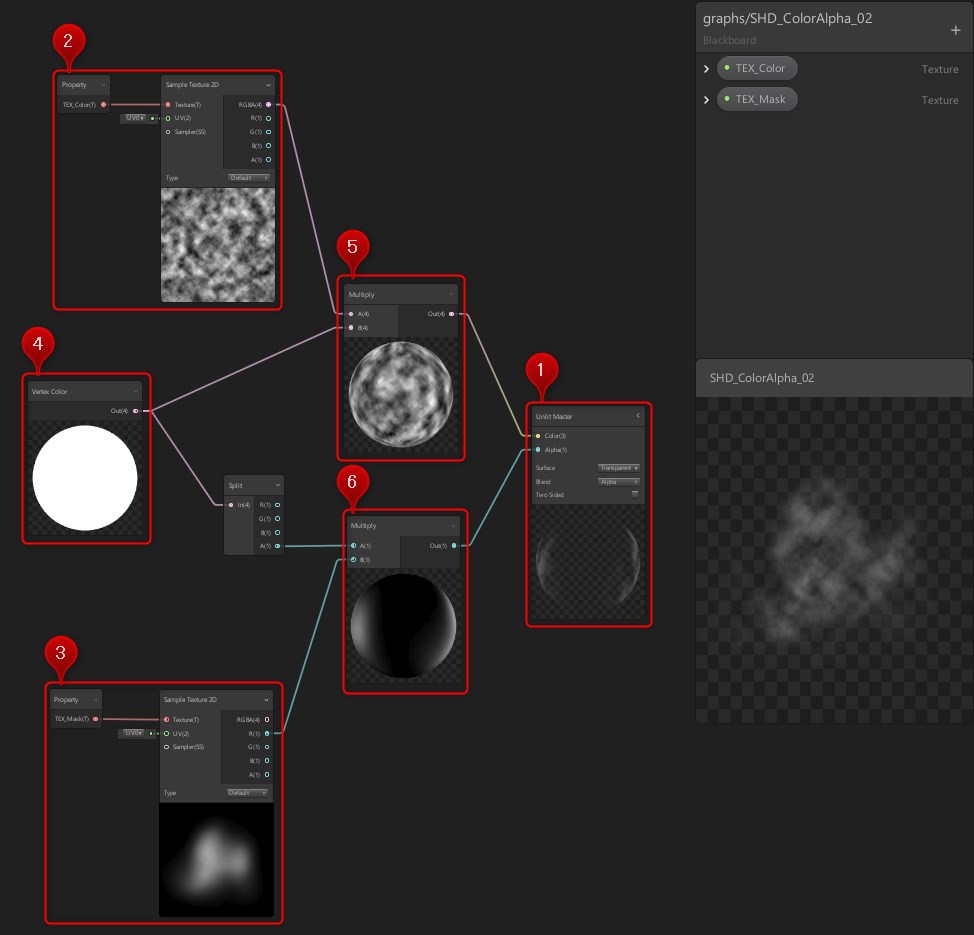Click R(1) output port of TEX_Color sampler
The image size is (974, 935).
(268, 118)
